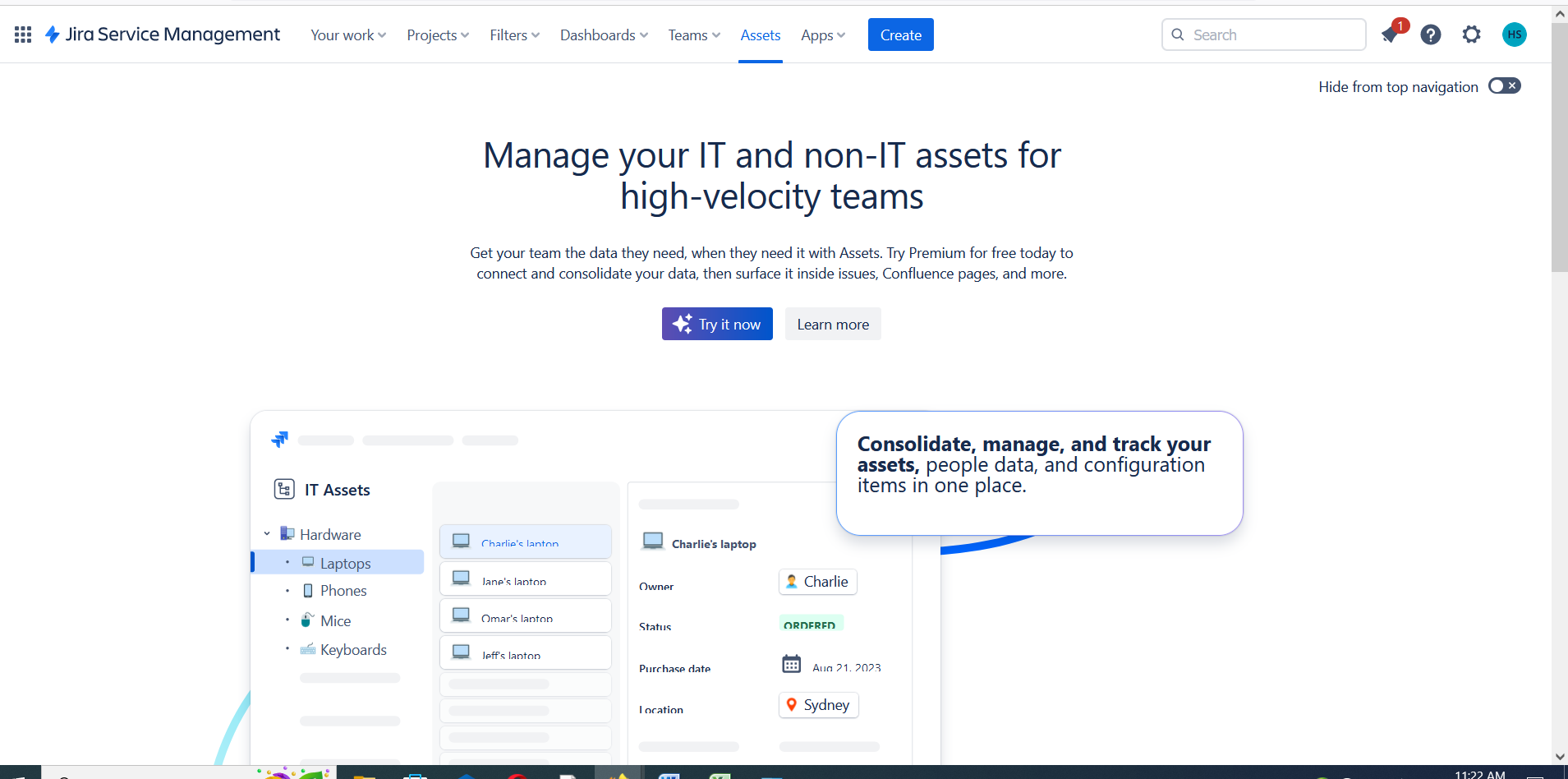Expand the Projects dropdown
Viewport: 1568px width, 779px height.
pos(438,35)
